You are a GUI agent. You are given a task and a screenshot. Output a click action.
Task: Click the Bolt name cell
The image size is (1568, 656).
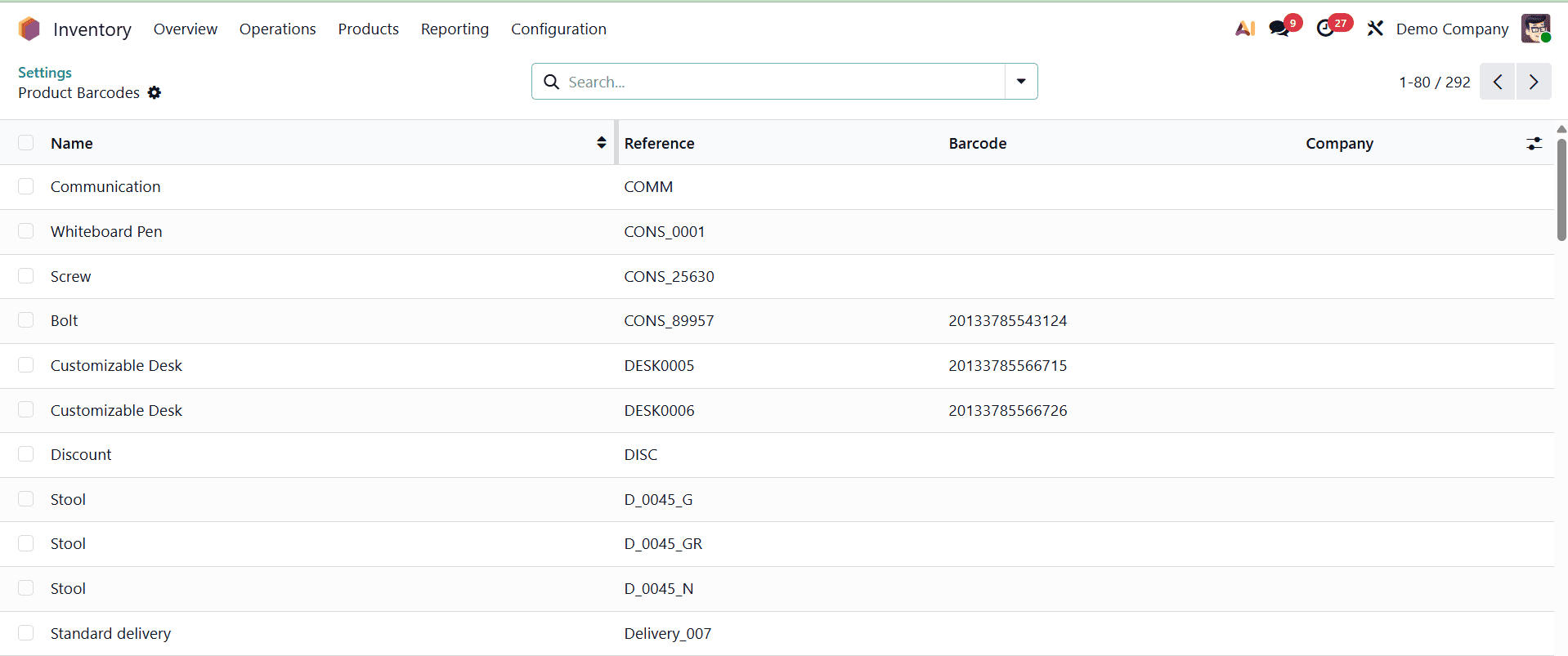[64, 320]
